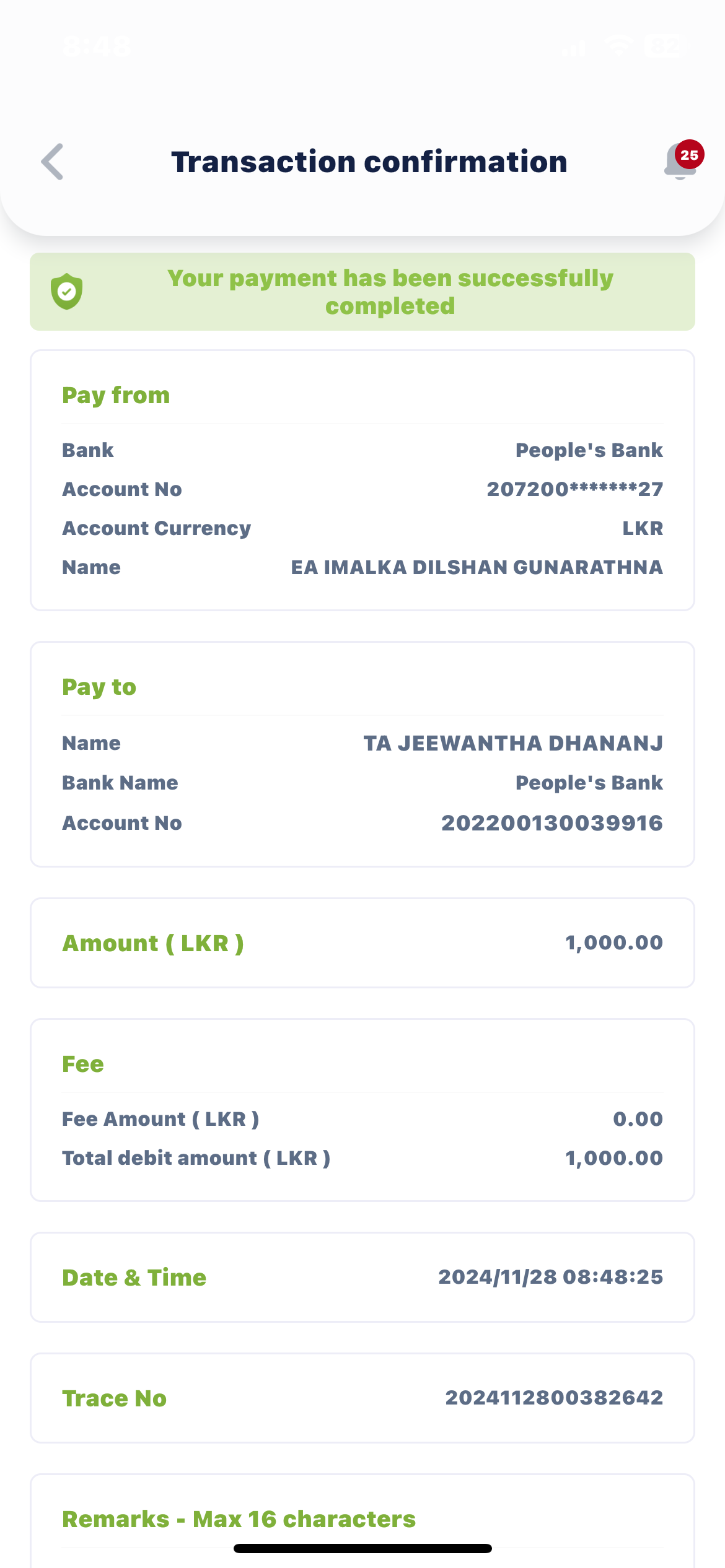This screenshot has width=725, height=1568.
Task: Tap the cellular signal bars icon
Action: pyautogui.click(x=574, y=47)
